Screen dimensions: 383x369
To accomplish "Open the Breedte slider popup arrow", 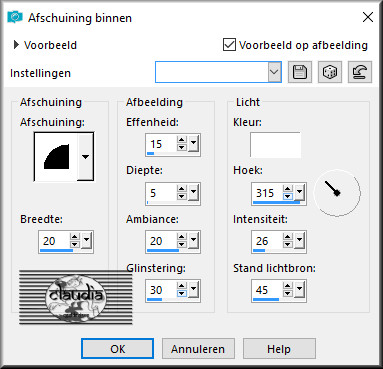I will pos(86,240).
